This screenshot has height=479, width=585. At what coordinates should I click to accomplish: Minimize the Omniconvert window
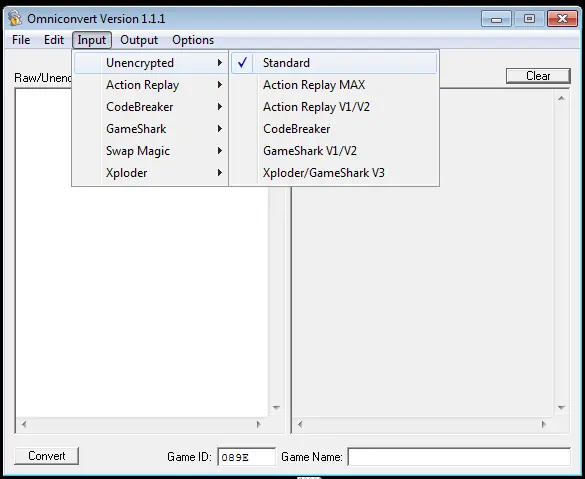[x=496, y=19]
